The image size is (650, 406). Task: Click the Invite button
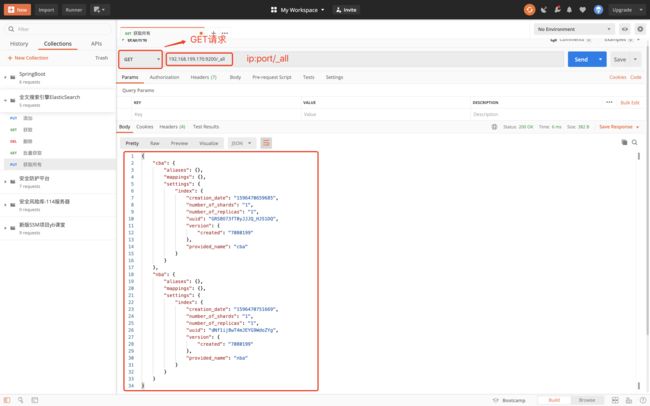(346, 10)
